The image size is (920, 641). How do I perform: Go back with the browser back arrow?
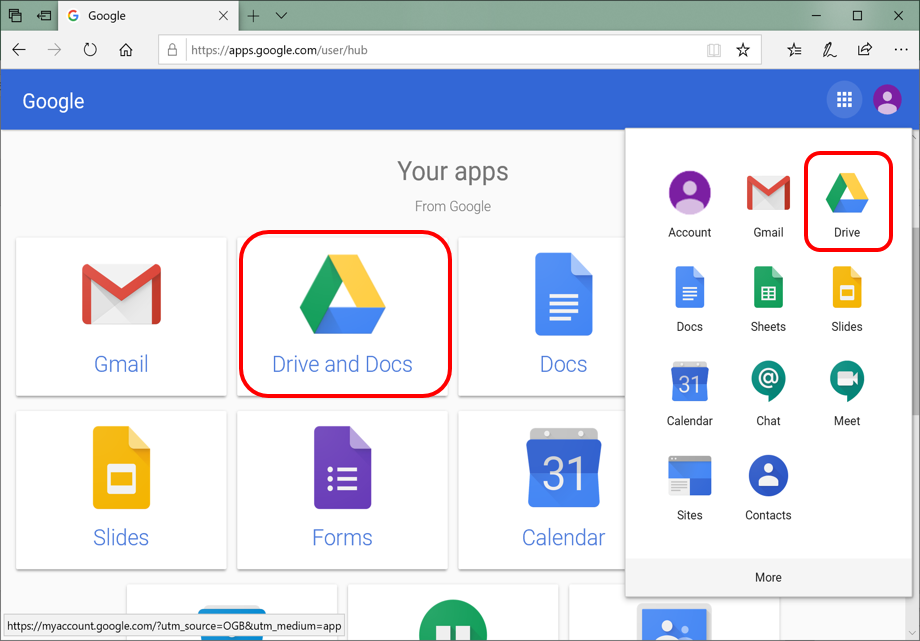pyautogui.click(x=19, y=50)
